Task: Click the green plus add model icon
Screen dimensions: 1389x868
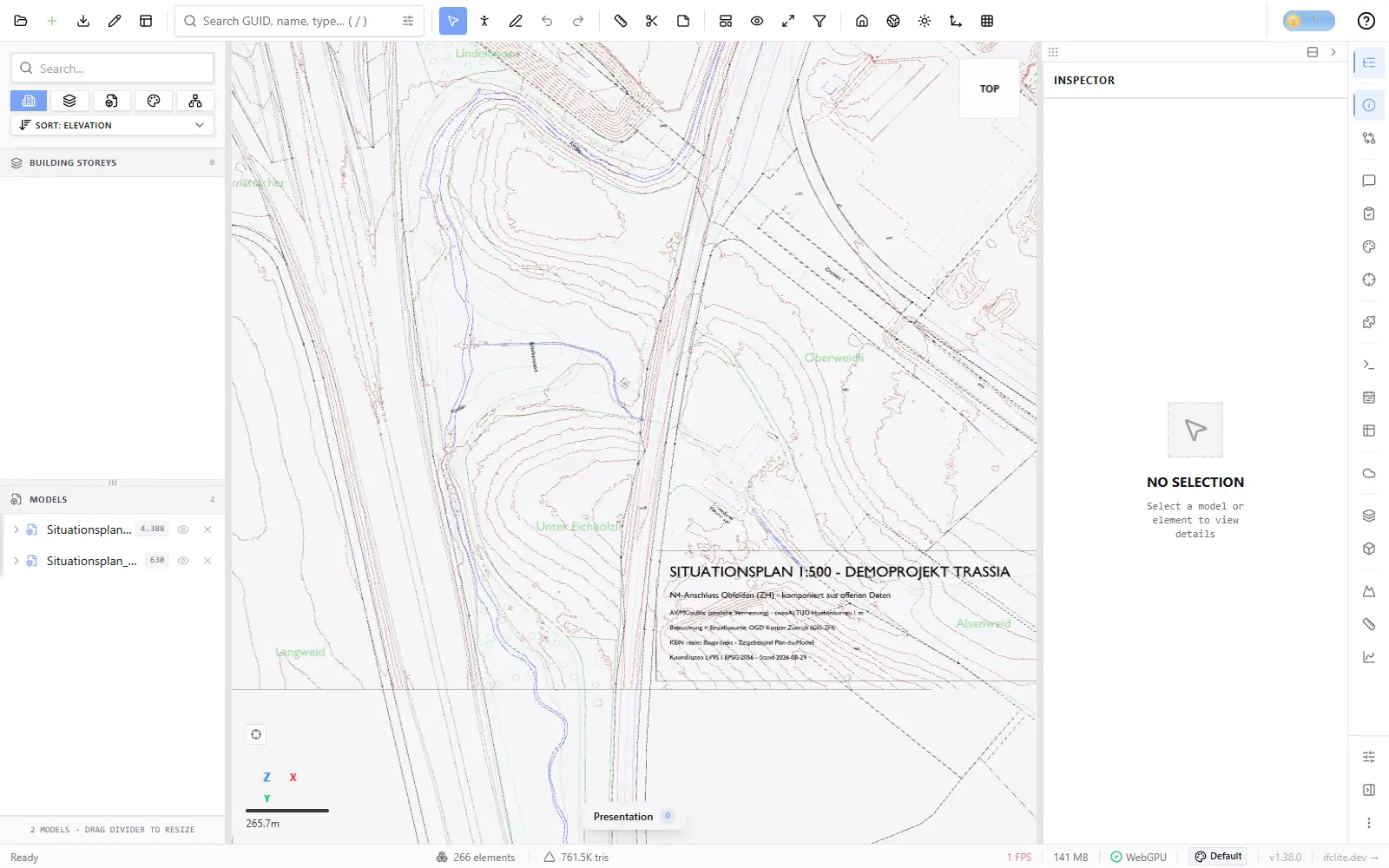Action: point(52,21)
